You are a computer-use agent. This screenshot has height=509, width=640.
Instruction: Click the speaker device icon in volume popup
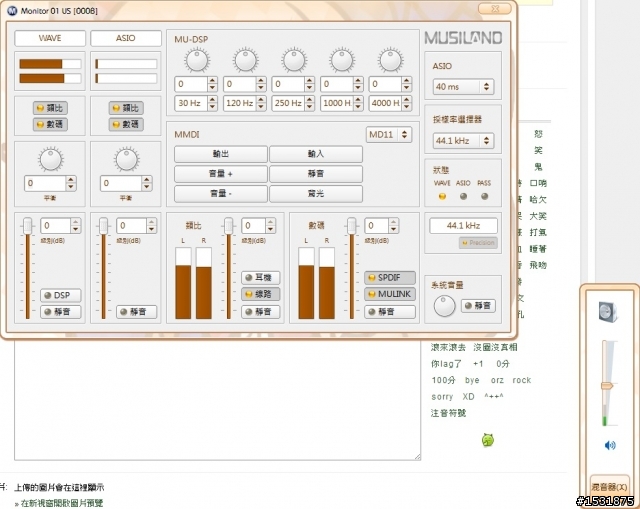click(608, 312)
